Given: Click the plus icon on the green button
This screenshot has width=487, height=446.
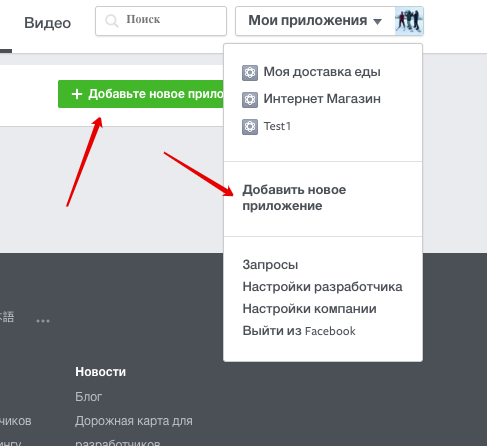Looking at the screenshot, I should (x=77, y=94).
